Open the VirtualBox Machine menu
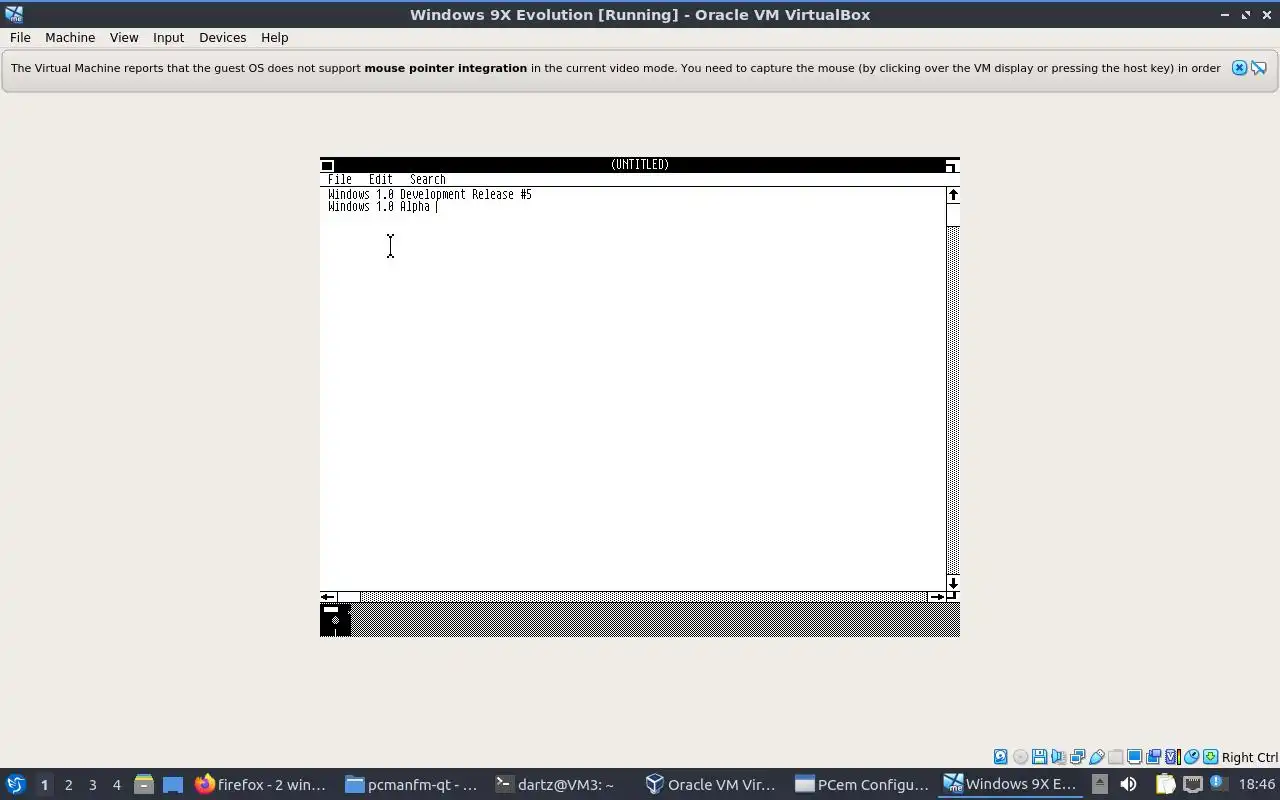 click(70, 37)
